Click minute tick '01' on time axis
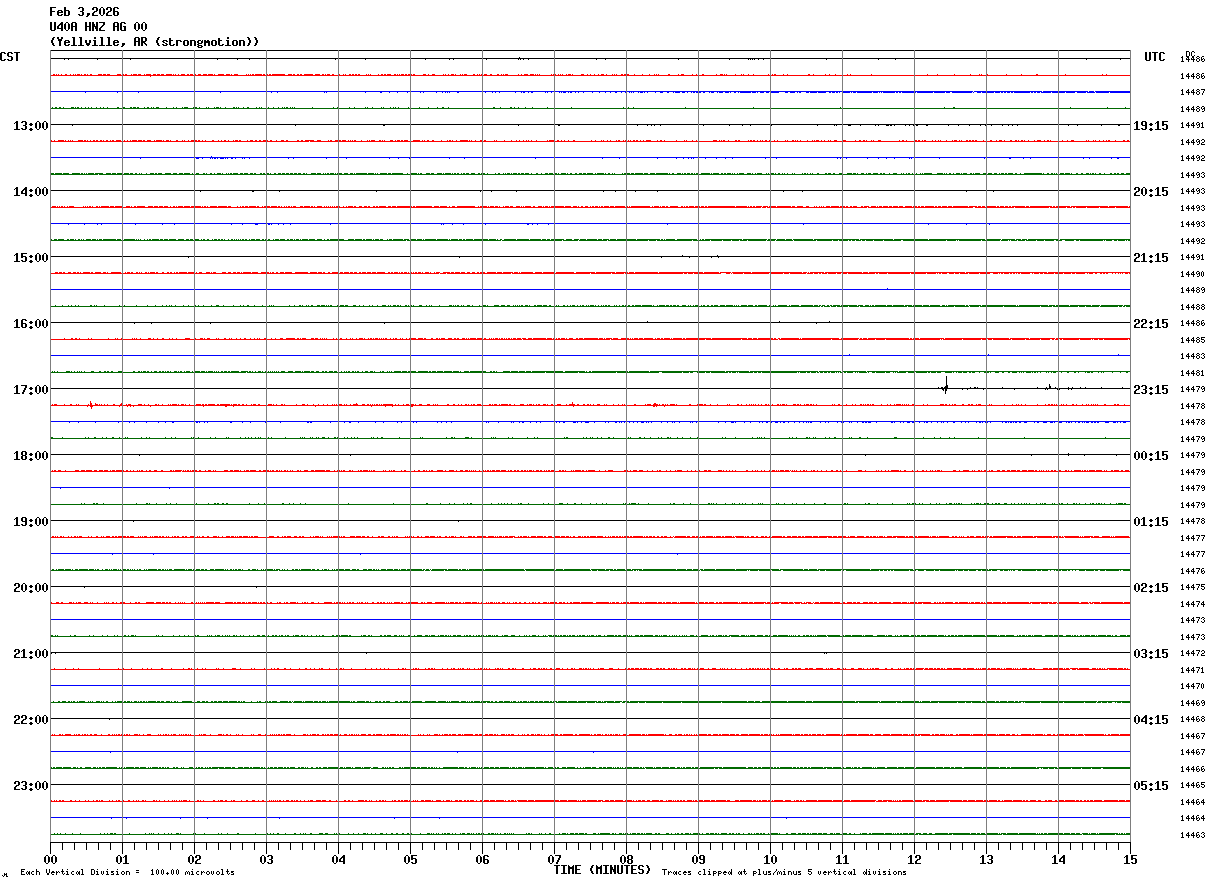1210x886 pixels. click(x=122, y=859)
